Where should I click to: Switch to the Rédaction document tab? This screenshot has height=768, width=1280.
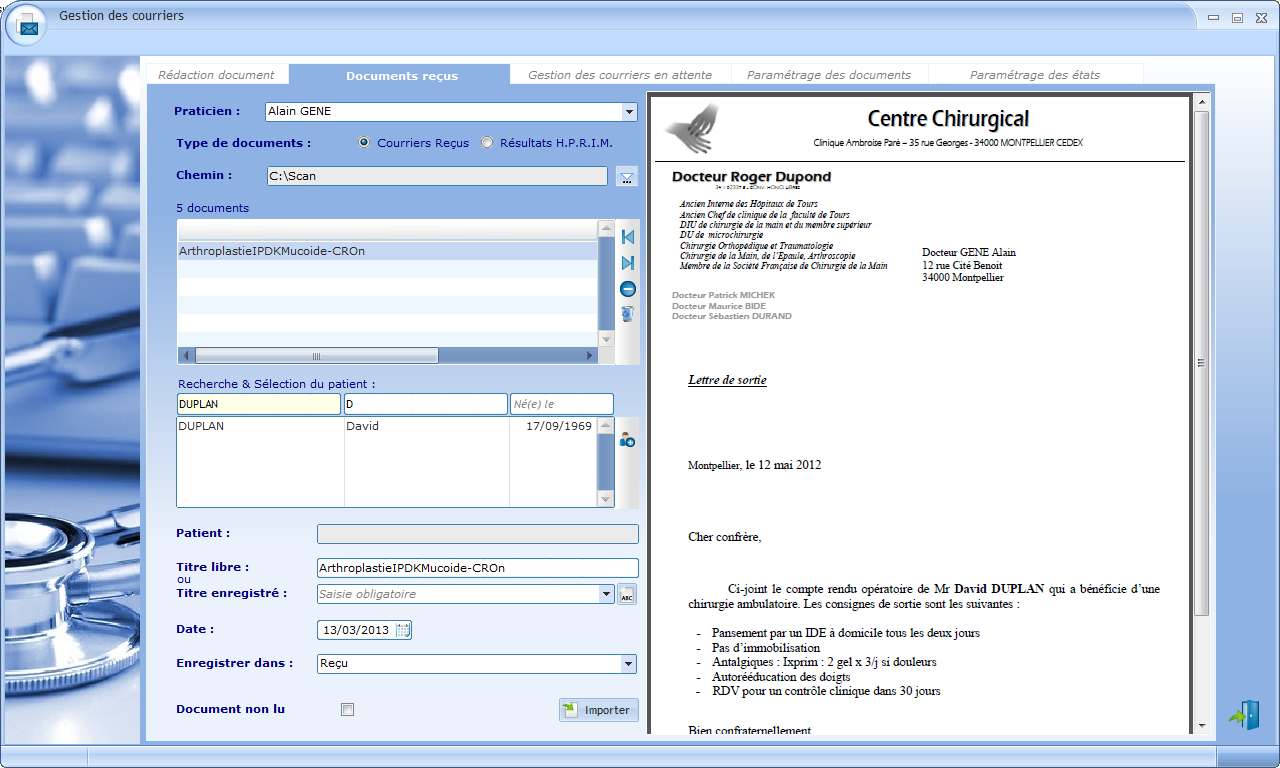click(216, 75)
